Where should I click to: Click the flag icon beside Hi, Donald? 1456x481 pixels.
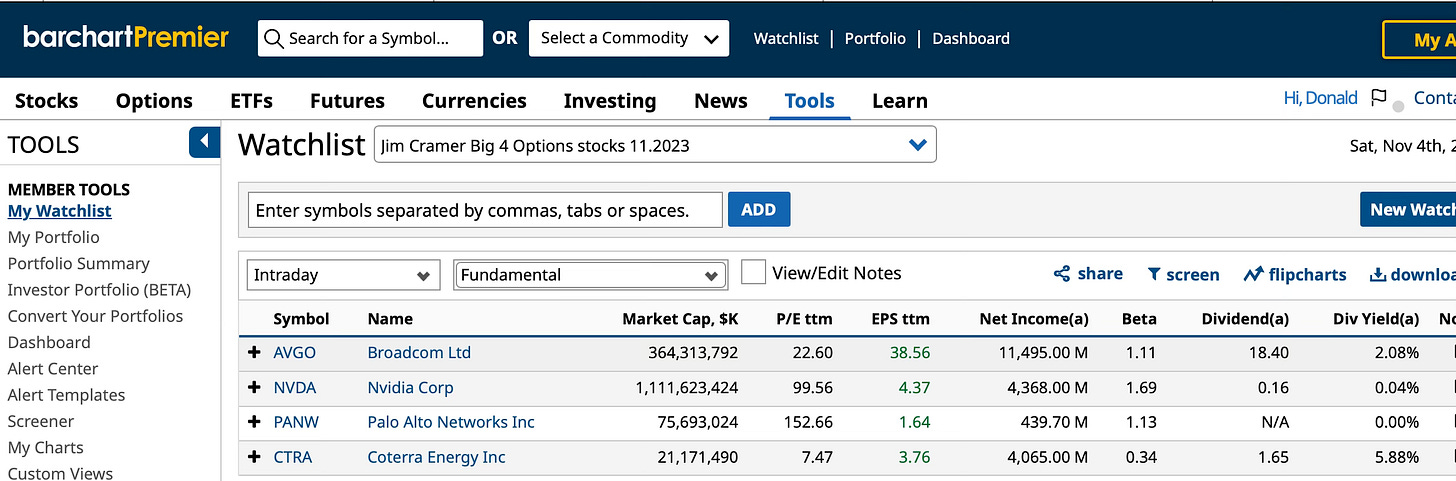pyautogui.click(x=1379, y=98)
